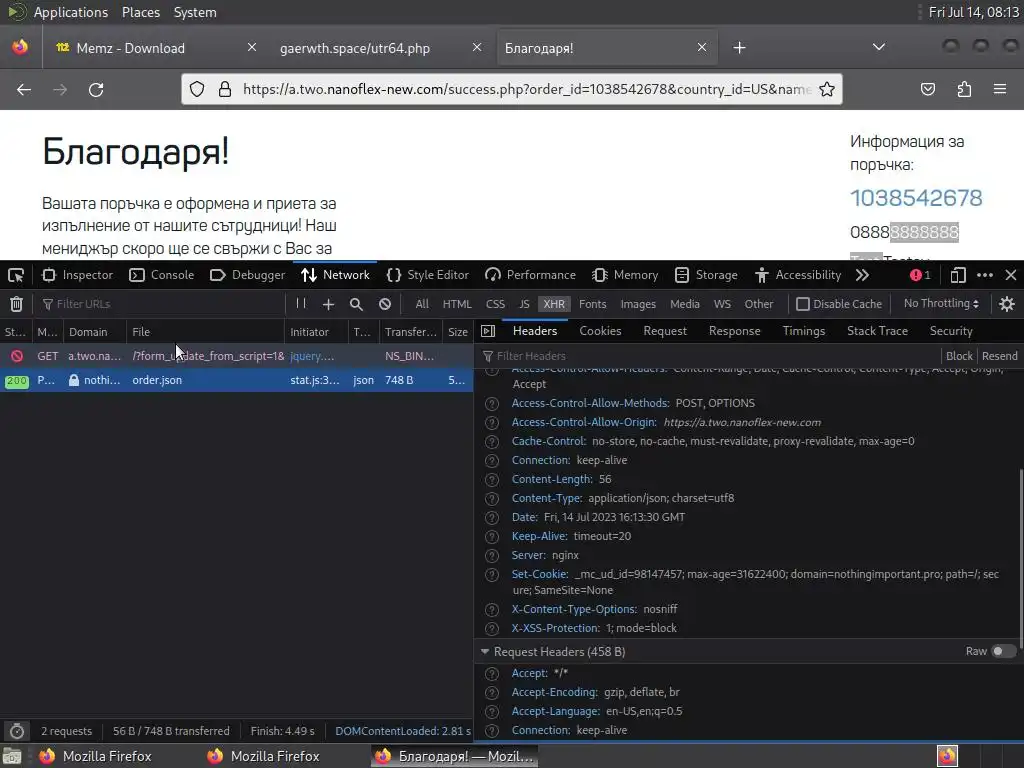This screenshot has width=1024, height=768.
Task: Filter requests by Fonts type
Action: (x=592, y=304)
